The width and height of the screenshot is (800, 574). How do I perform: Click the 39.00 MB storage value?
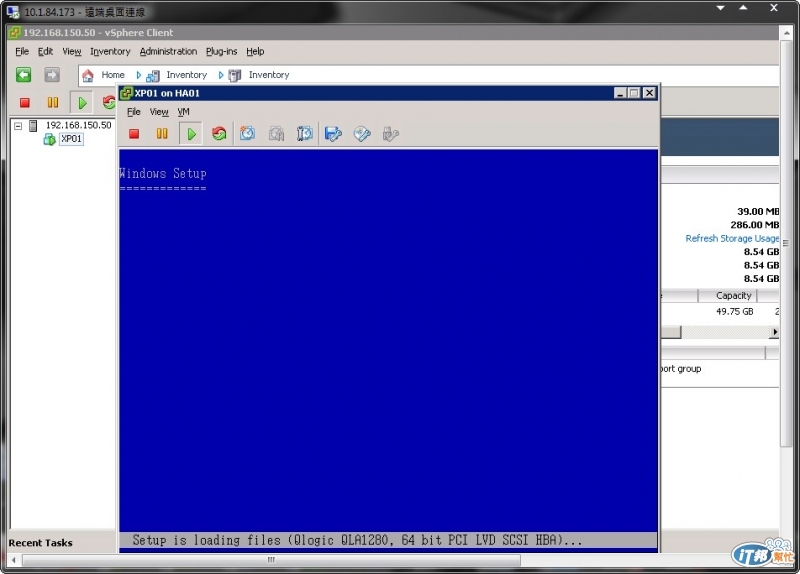(758, 211)
